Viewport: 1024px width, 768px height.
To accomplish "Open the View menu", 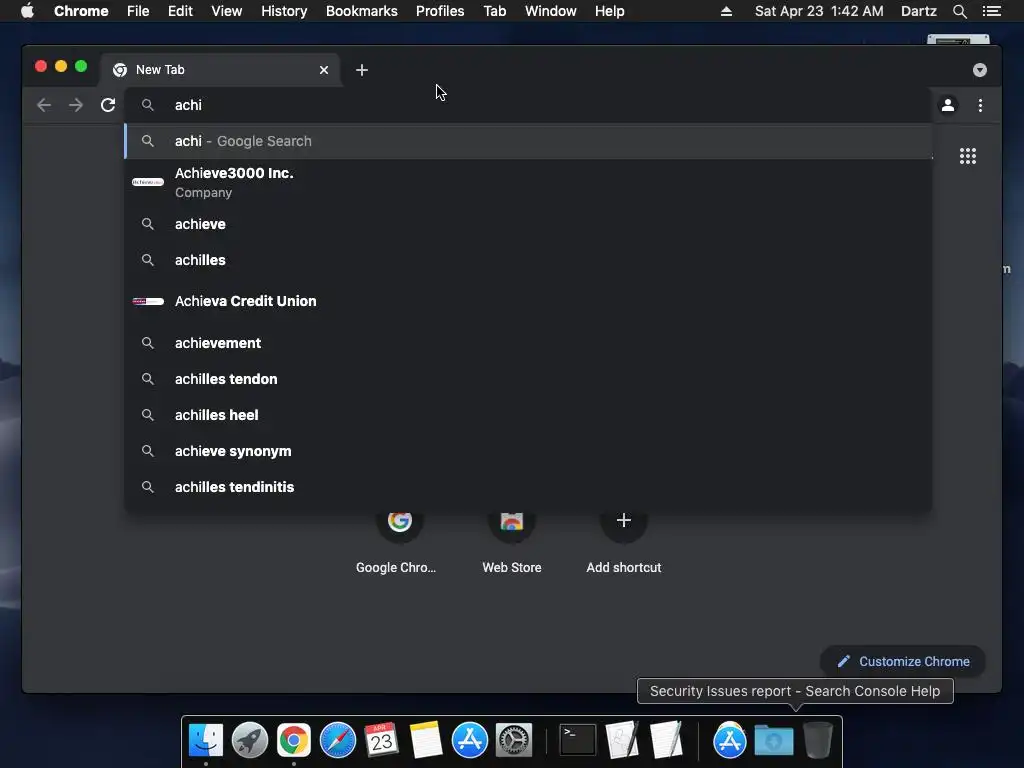I will tap(227, 11).
